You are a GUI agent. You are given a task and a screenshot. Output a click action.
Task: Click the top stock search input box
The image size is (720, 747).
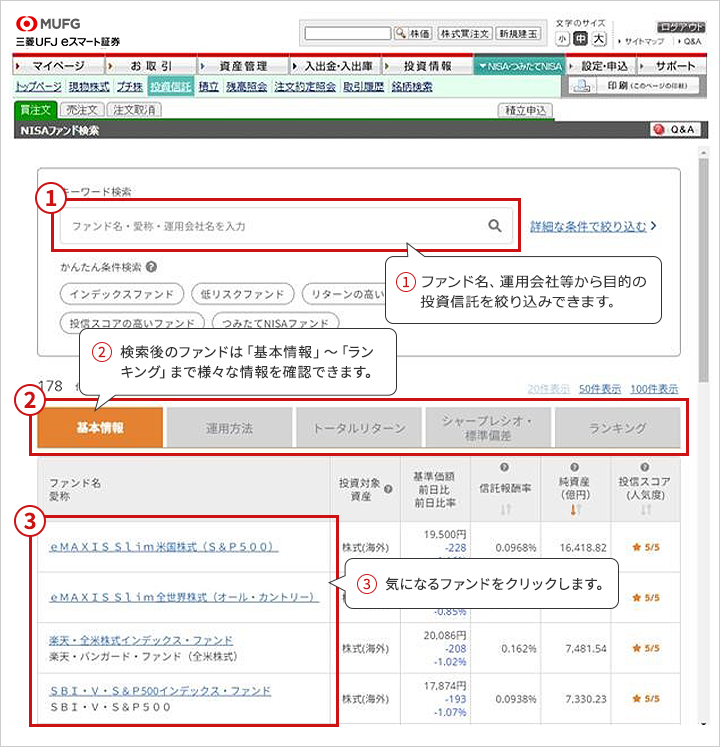[x=347, y=33]
